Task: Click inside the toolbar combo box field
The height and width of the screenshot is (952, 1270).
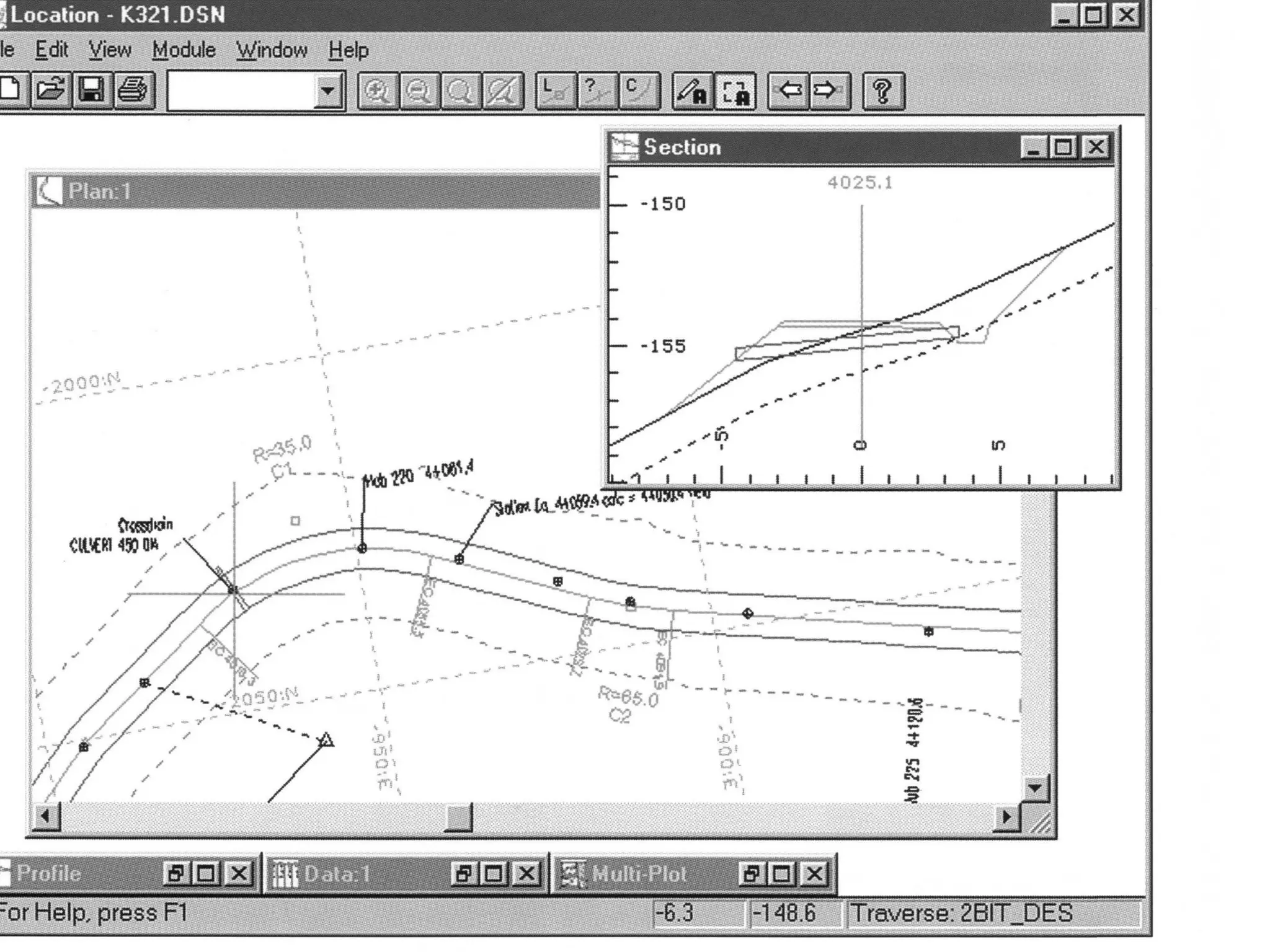Action: (x=242, y=92)
